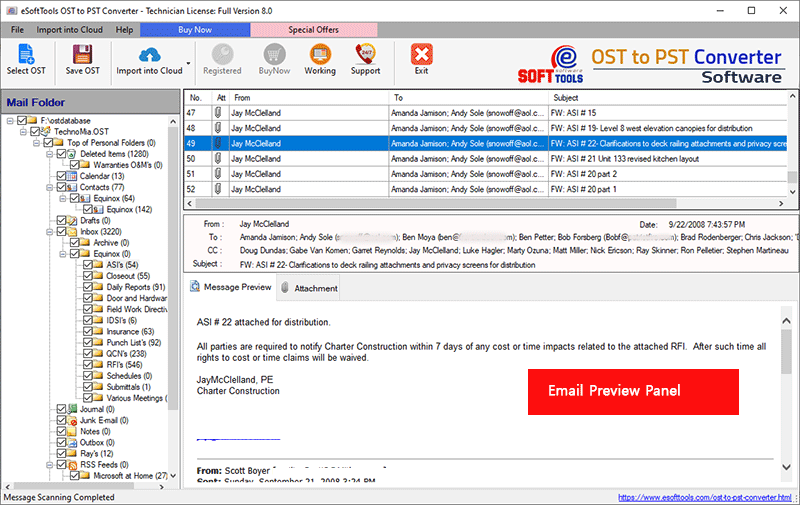Toggle the Inbox (3220) checkbox
800x505 pixels.
click(61, 232)
